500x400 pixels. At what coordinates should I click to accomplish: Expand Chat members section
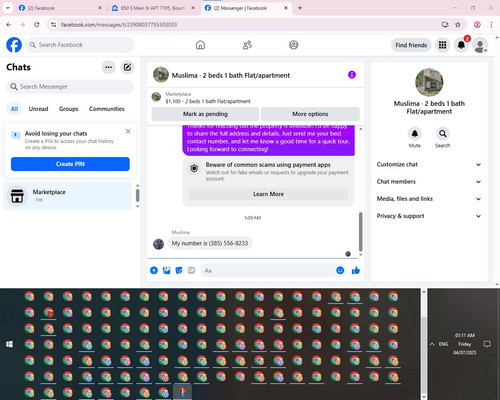429,182
